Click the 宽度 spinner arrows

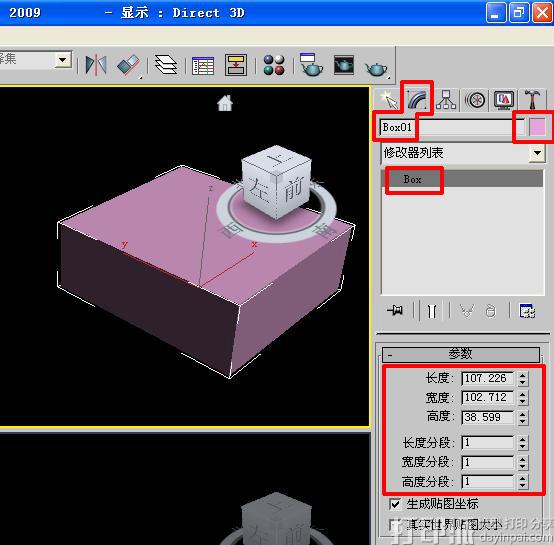(523, 398)
